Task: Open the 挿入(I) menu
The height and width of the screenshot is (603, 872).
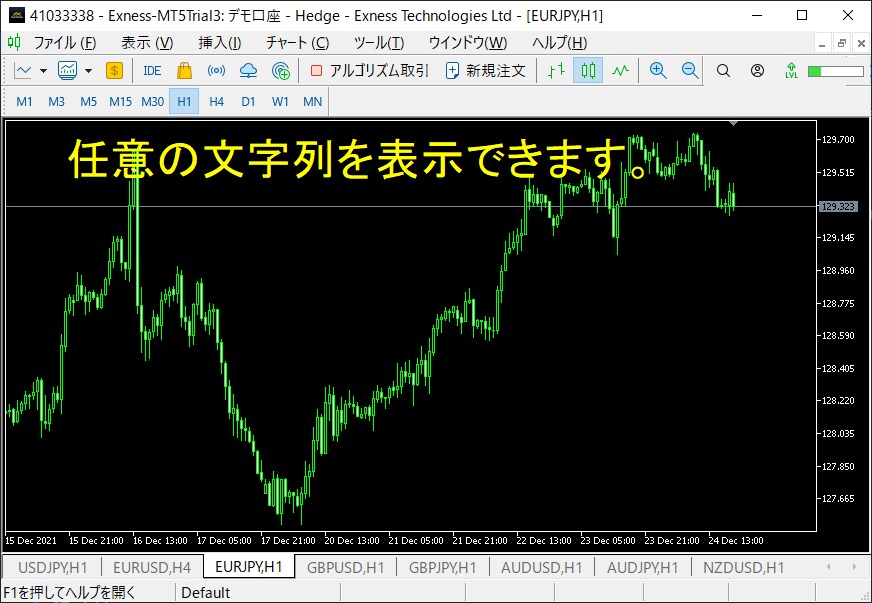Action: click(219, 43)
